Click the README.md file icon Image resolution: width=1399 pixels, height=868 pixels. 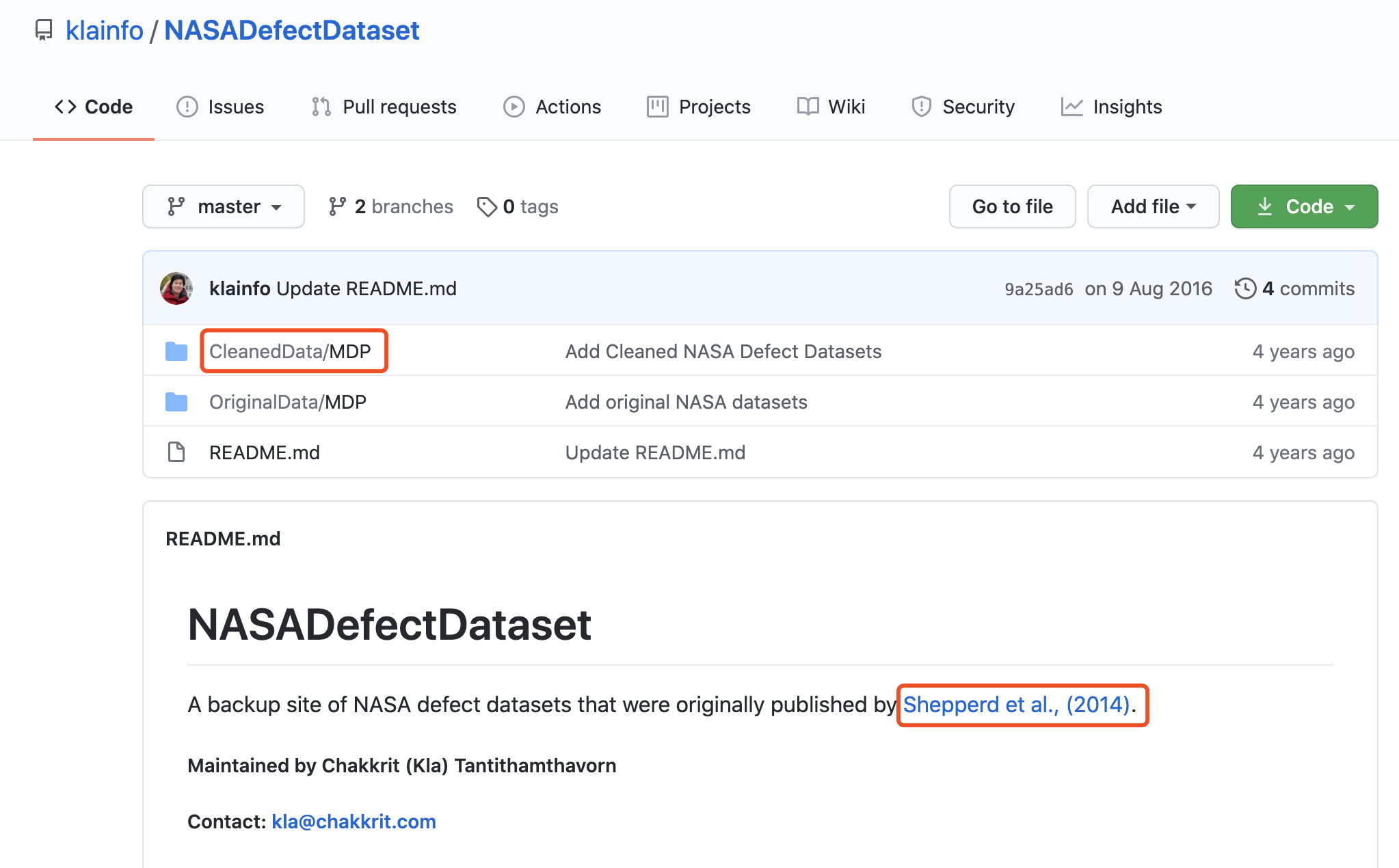coord(176,452)
